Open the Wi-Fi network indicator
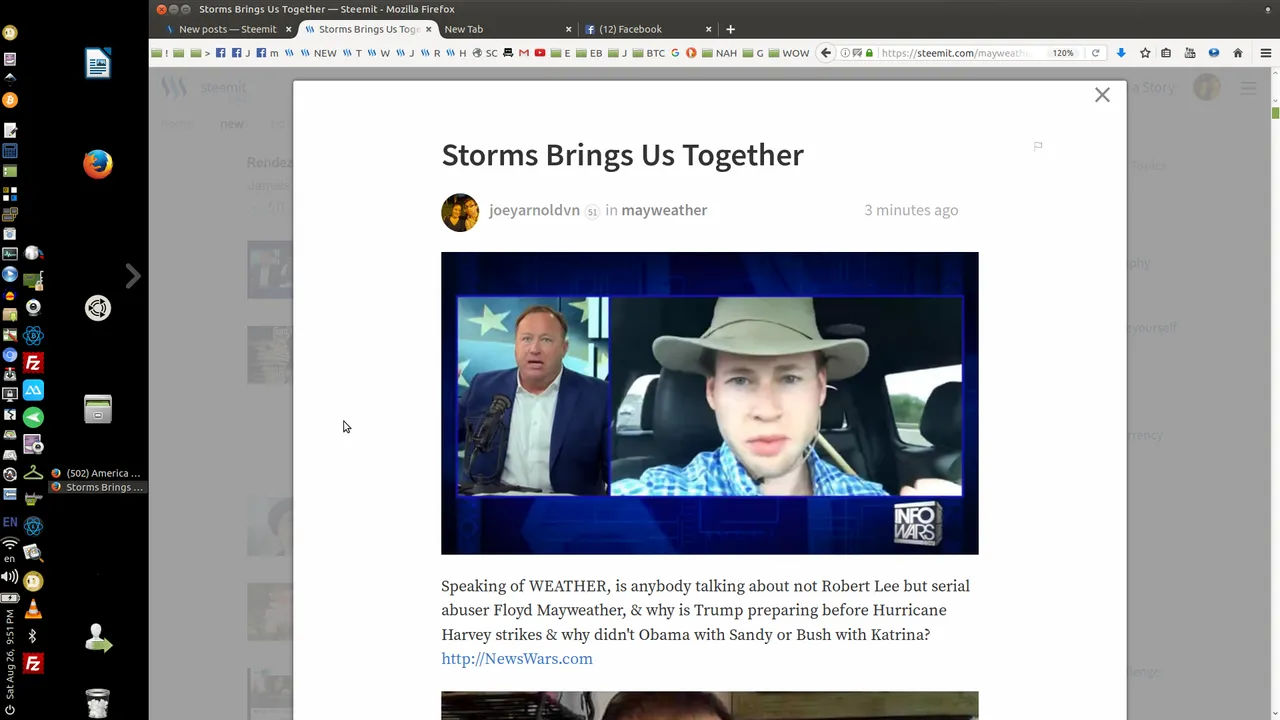Screen dimensions: 1280x720 tap(10, 545)
